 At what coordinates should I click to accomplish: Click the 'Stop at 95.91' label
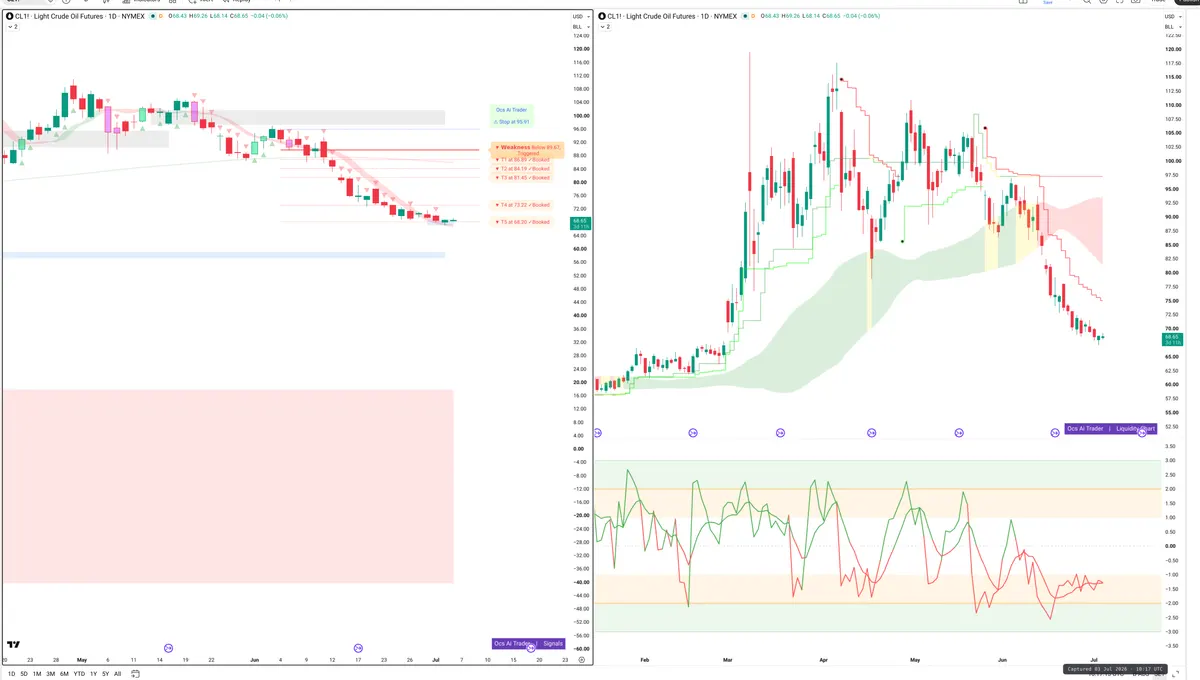(x=511, y=122)
